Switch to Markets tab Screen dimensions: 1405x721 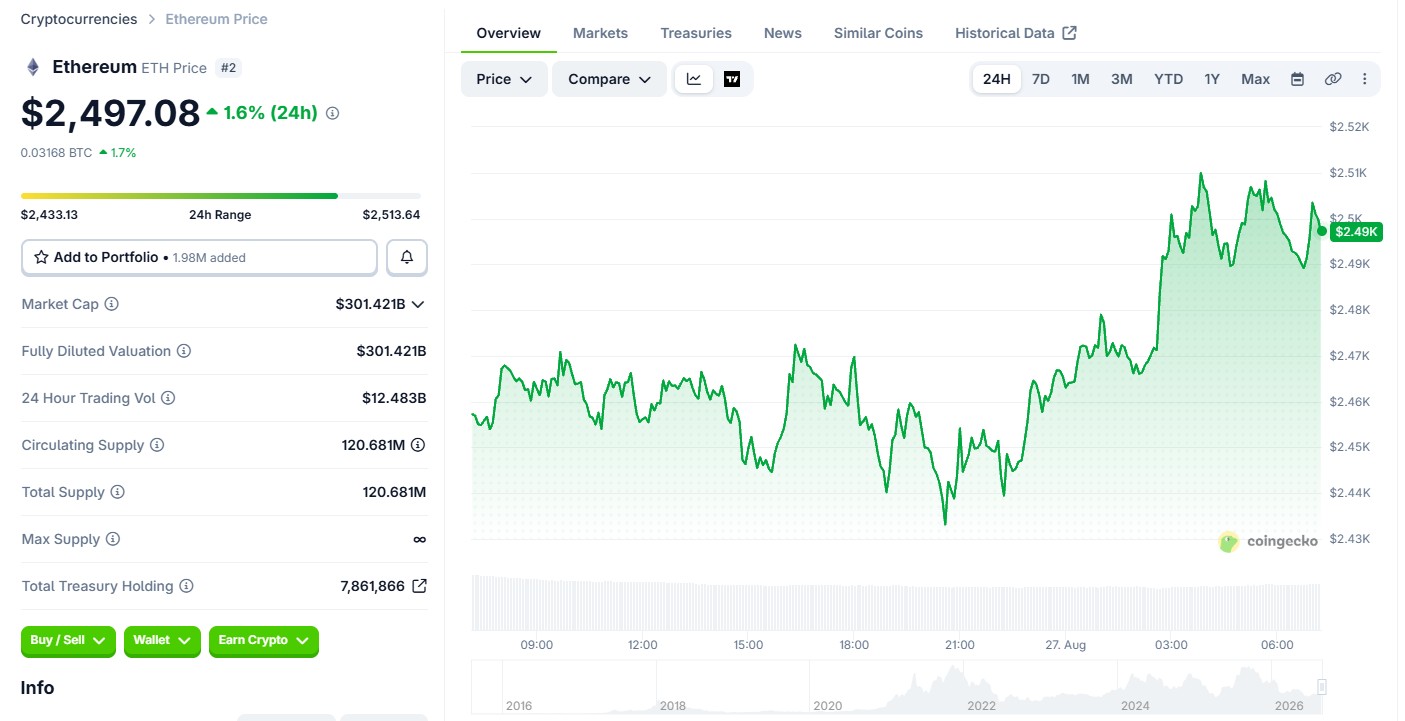[601, 33]
